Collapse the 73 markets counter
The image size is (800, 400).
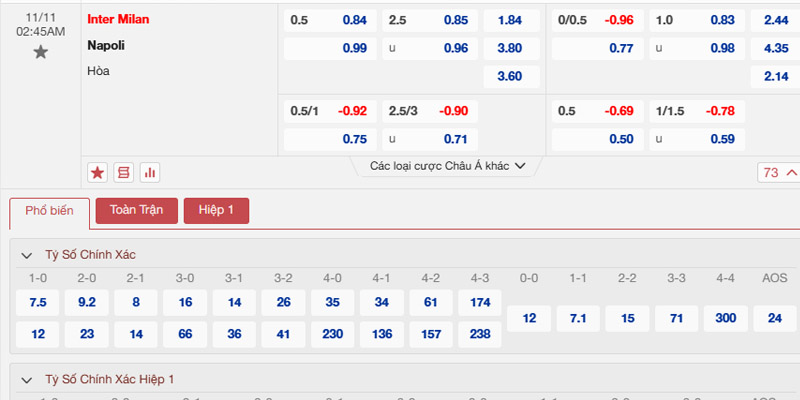778,172
